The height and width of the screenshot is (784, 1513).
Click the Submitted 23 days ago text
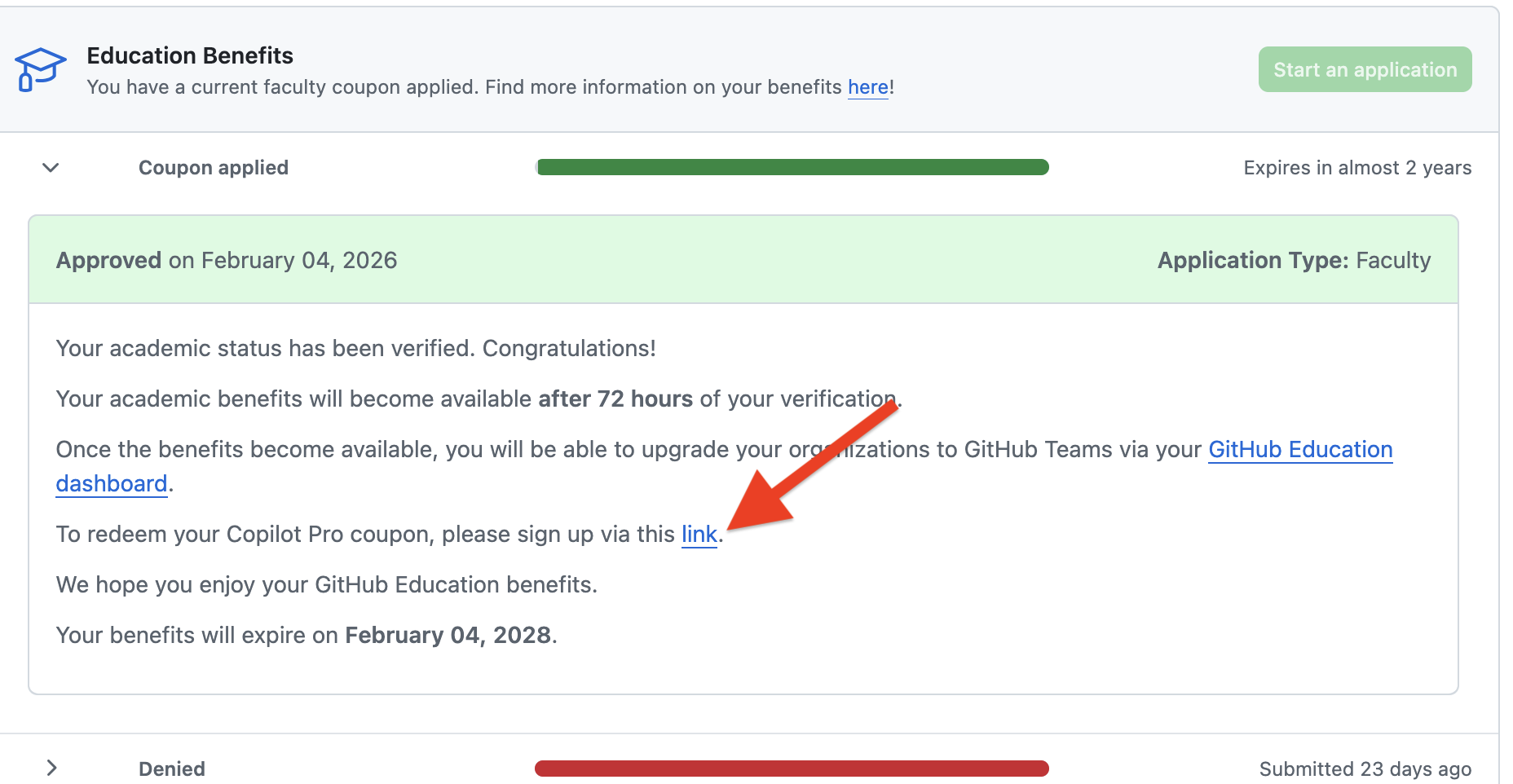click(x=1365, y=768)
